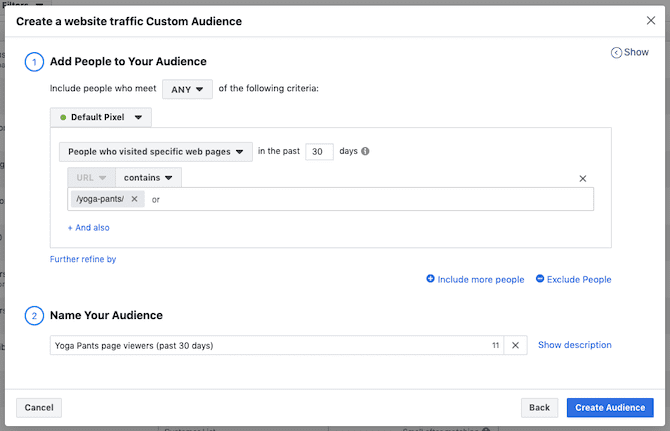
Task: Open the URL field dropdown
Action: (91, 178)
